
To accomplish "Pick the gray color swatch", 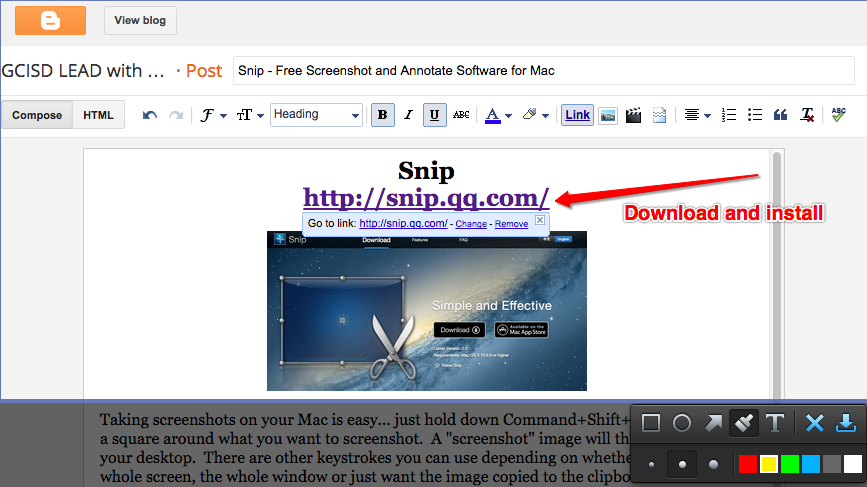I will coord(832,464).
